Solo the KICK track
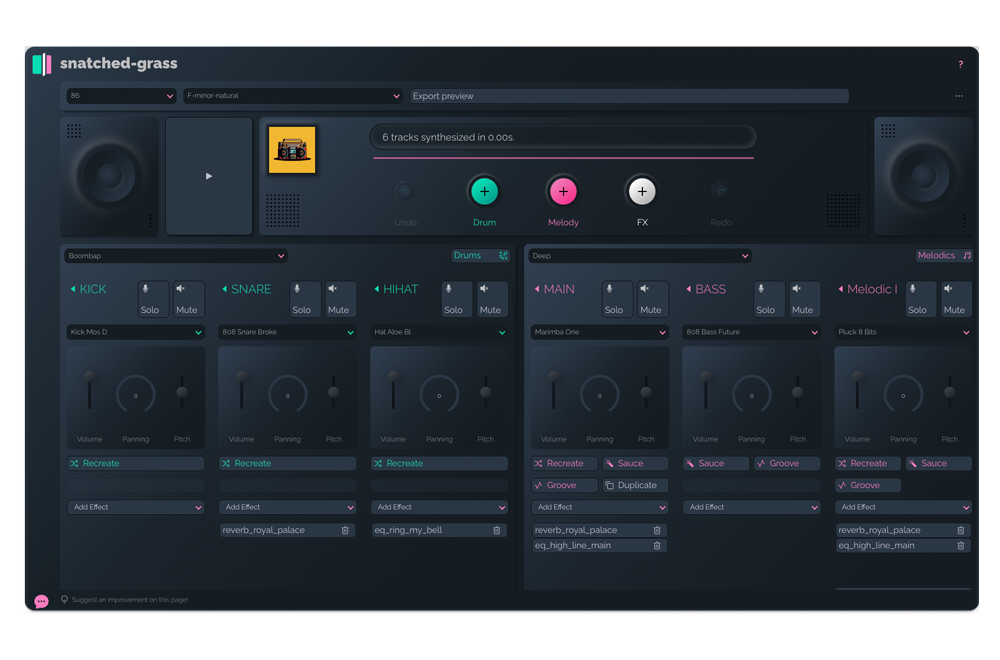Screen dimensions: 1000x660 pos(152,298)
